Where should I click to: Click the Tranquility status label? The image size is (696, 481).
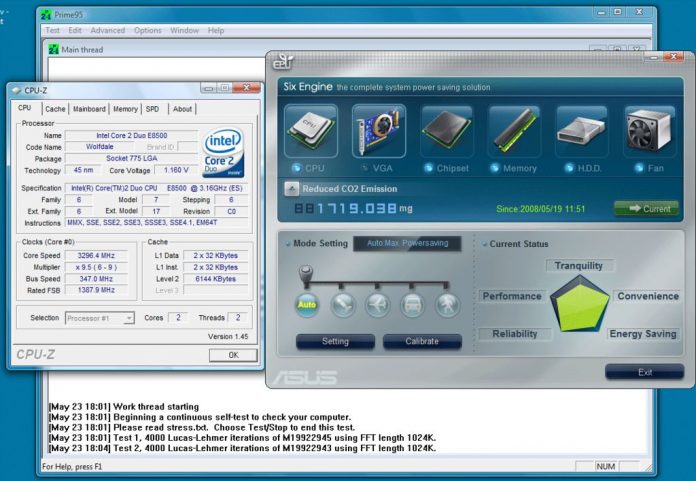click(579, 265)
